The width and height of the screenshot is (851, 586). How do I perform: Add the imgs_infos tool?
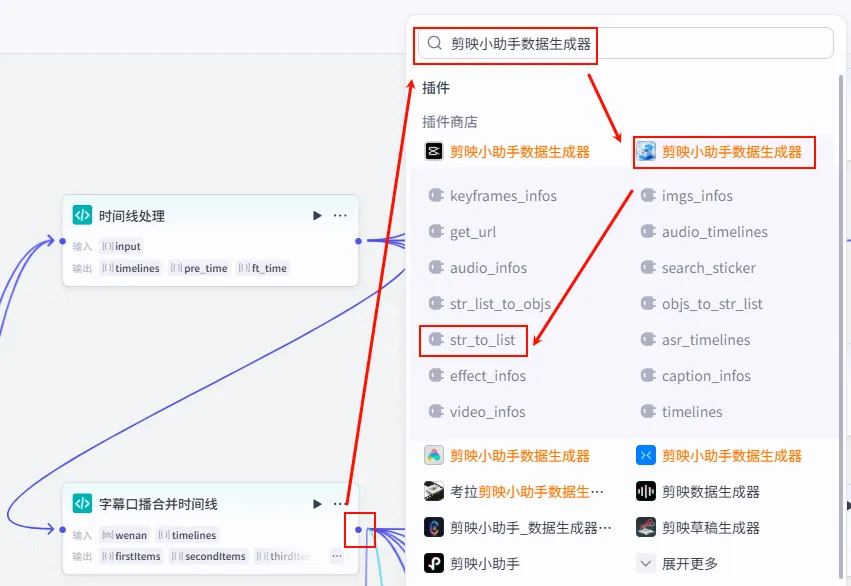pos(687,196)
